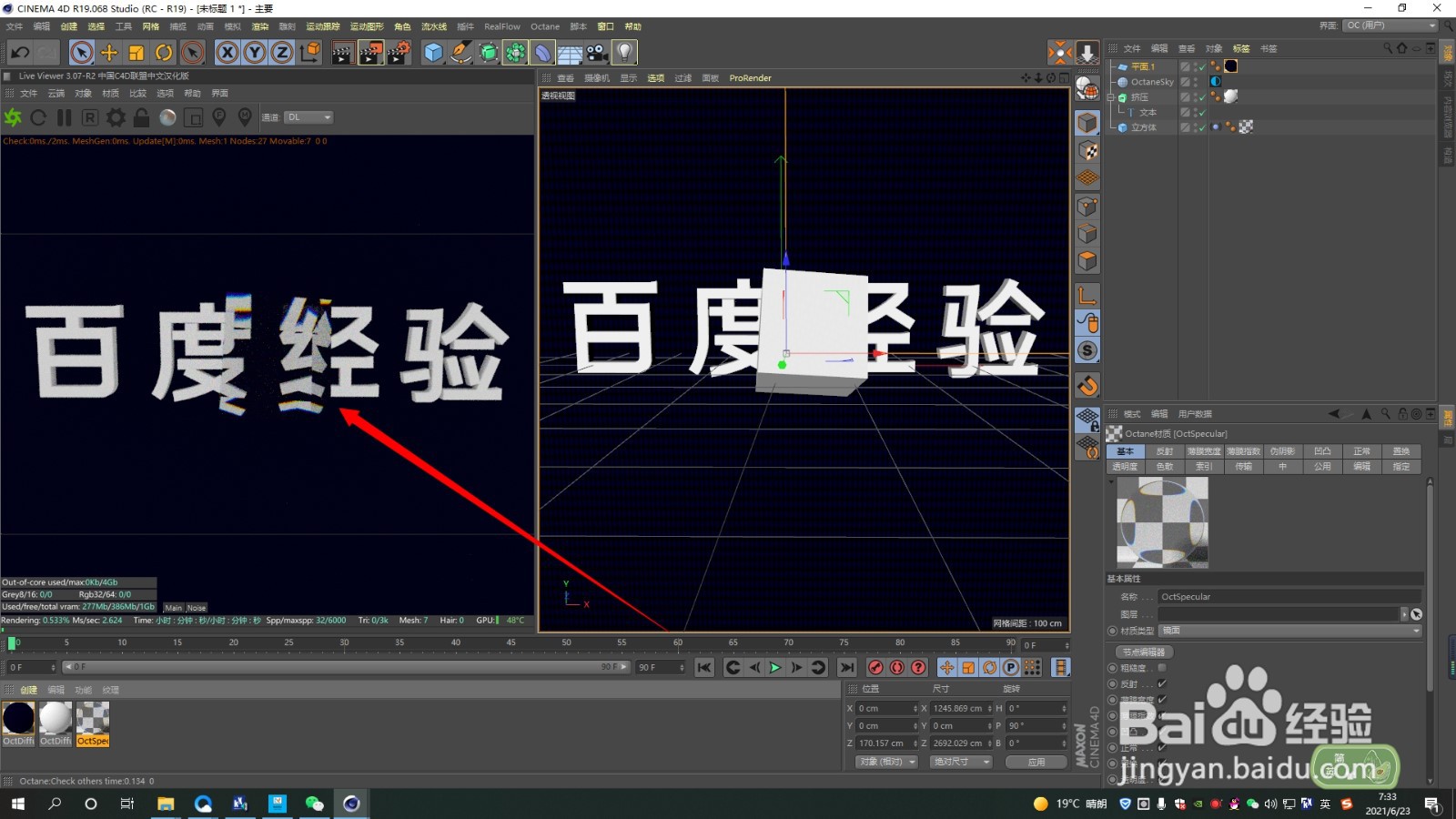Image resolution: width=1456 pixels, height=819 pixels.
Task: Pause the Live Viewer render
Action: click(64, 117)
